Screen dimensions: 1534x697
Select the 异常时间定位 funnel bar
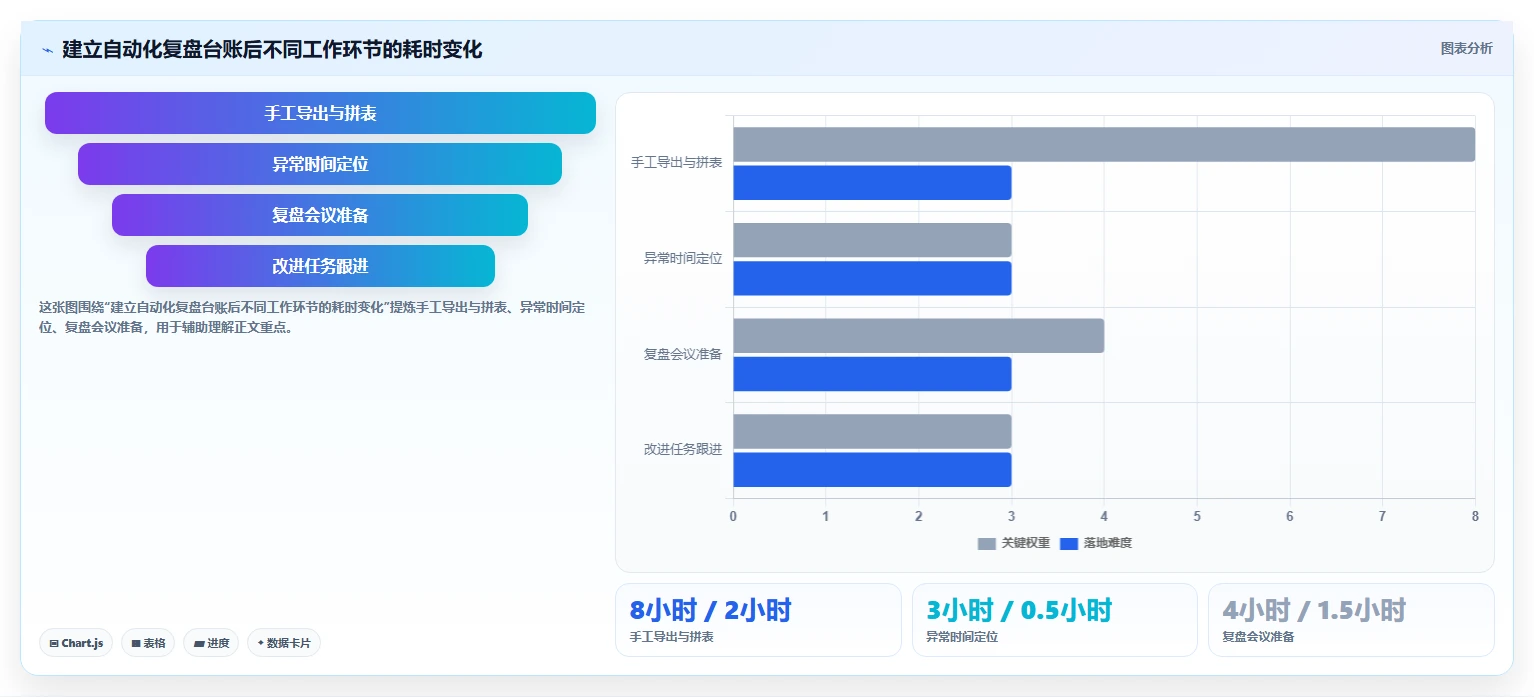(x=320, y=164)
